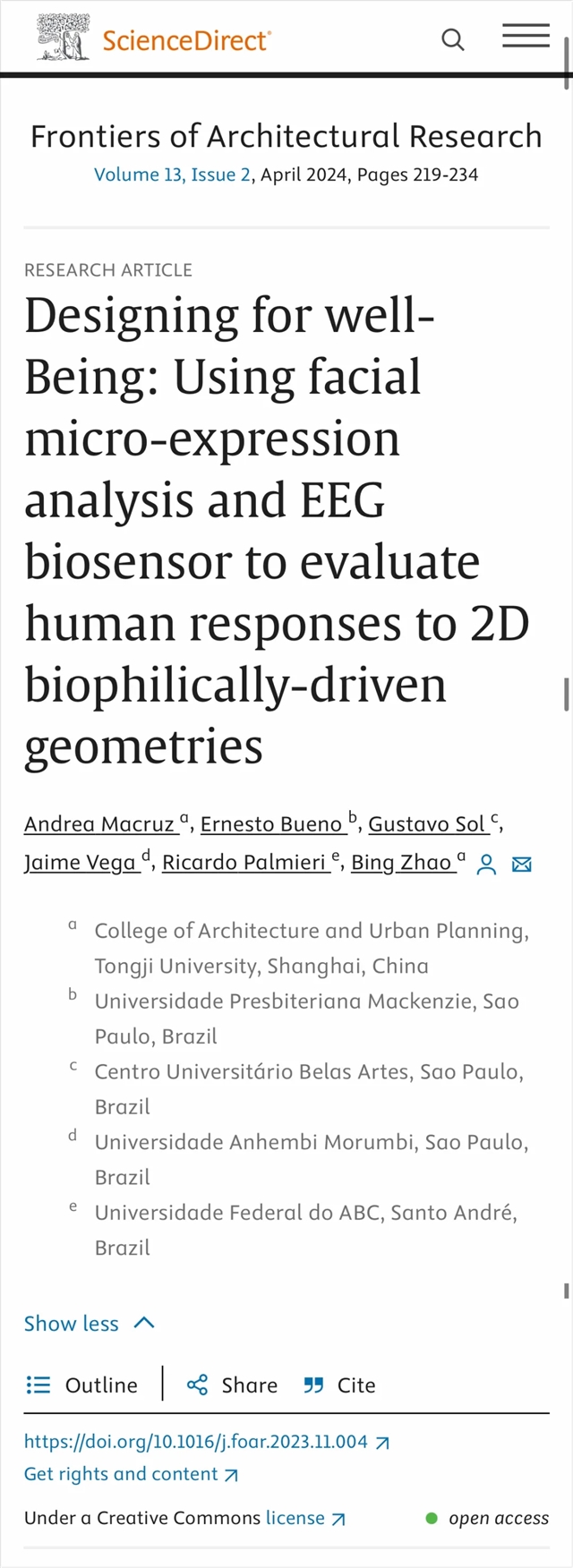Click the Get rights and content link

(121, 1474)
